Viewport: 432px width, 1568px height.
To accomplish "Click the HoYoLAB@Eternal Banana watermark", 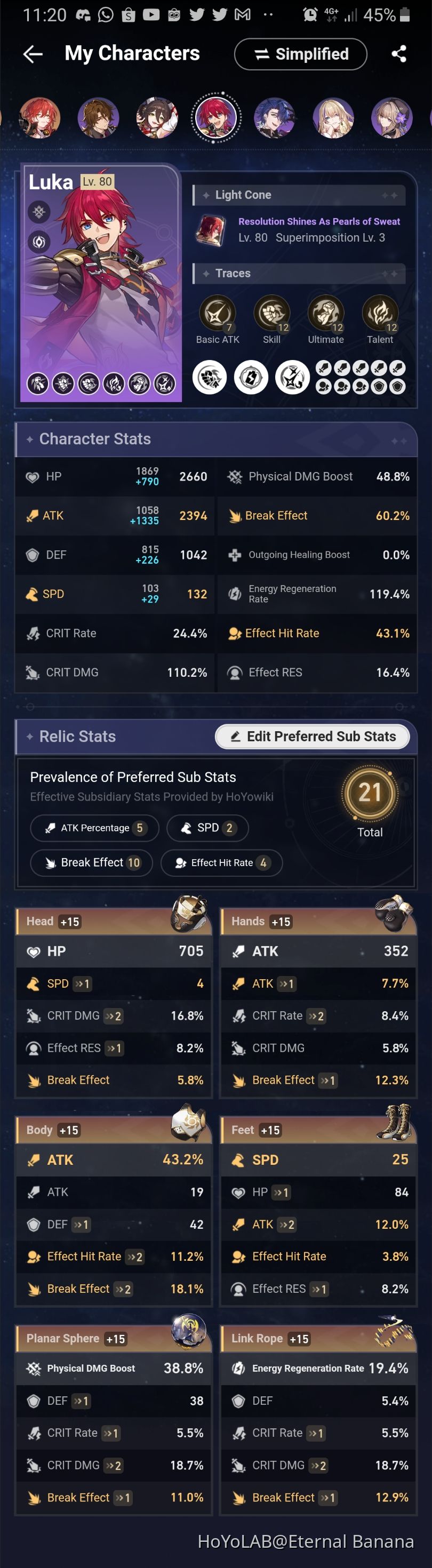I will point(305,1542).
